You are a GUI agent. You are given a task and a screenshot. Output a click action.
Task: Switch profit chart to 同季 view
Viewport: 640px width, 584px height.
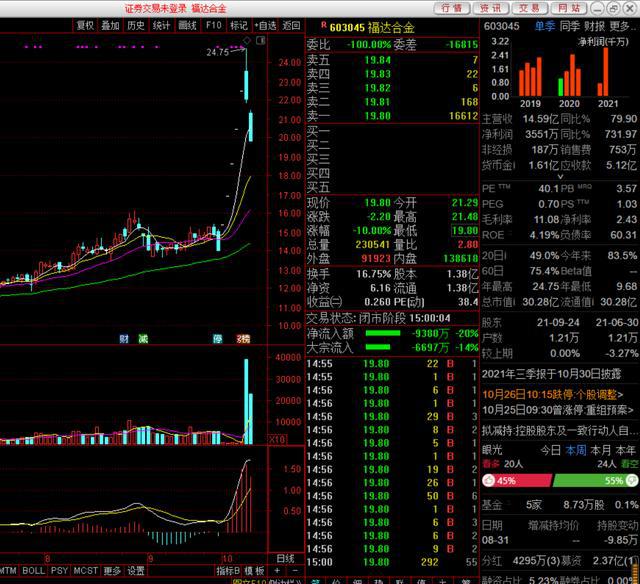coord(570,27)
